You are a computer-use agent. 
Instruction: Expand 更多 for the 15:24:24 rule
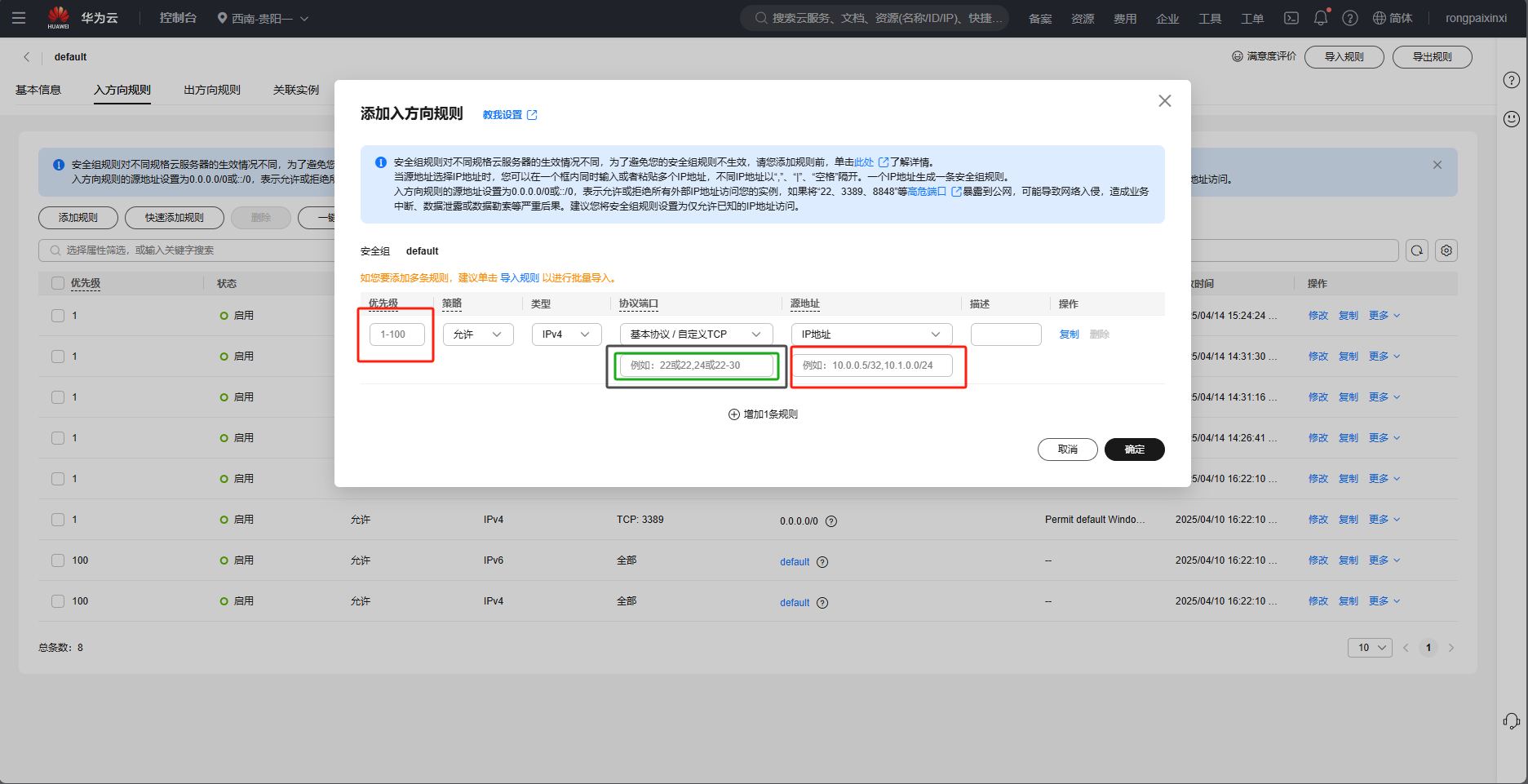click(1384, 316)
